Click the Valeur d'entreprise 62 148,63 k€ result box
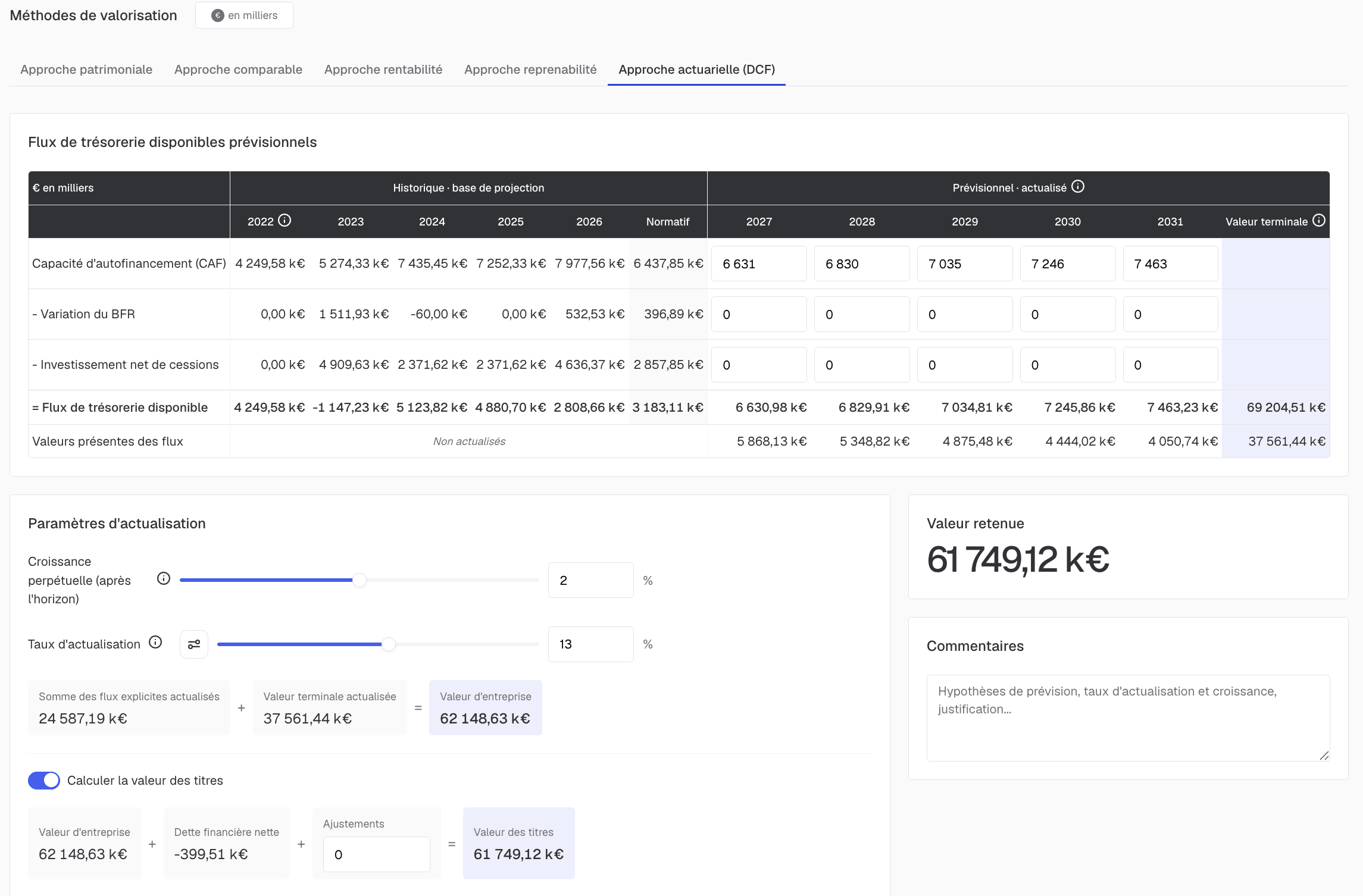Screen dimensions: 1363x896 [x=485, y=707]
